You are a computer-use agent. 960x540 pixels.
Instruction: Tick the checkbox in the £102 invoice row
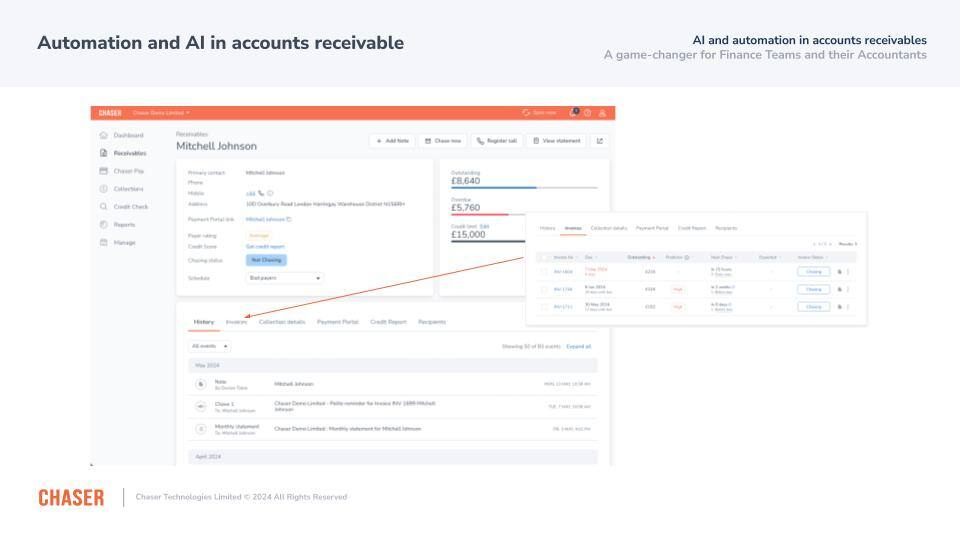click(x=544, y=307)
